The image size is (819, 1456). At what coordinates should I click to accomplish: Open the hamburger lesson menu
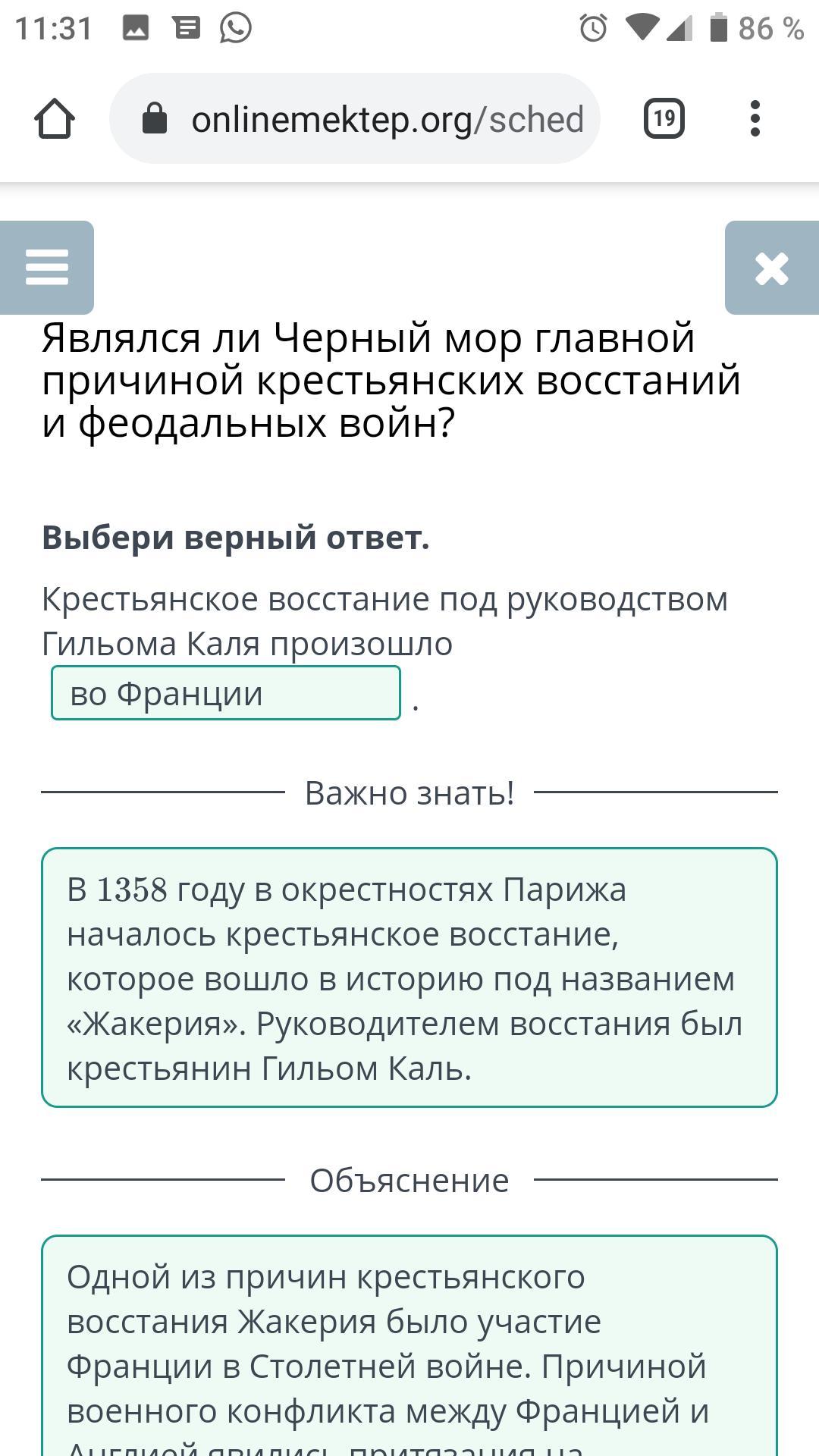point(46,268)
